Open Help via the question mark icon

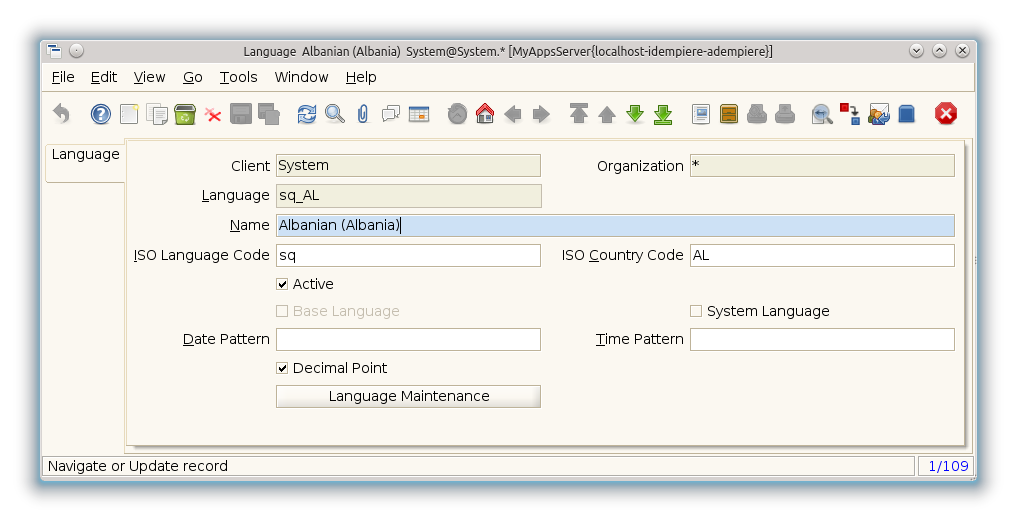101,114
